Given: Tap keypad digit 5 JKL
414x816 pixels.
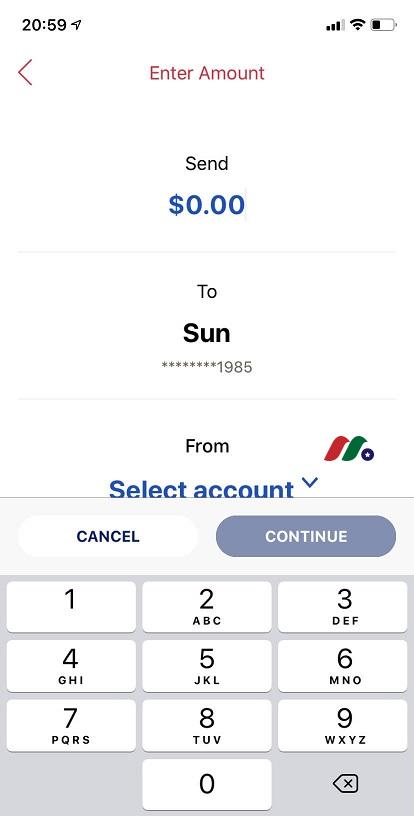Looking at the screenshot, I should coord(206,666).
